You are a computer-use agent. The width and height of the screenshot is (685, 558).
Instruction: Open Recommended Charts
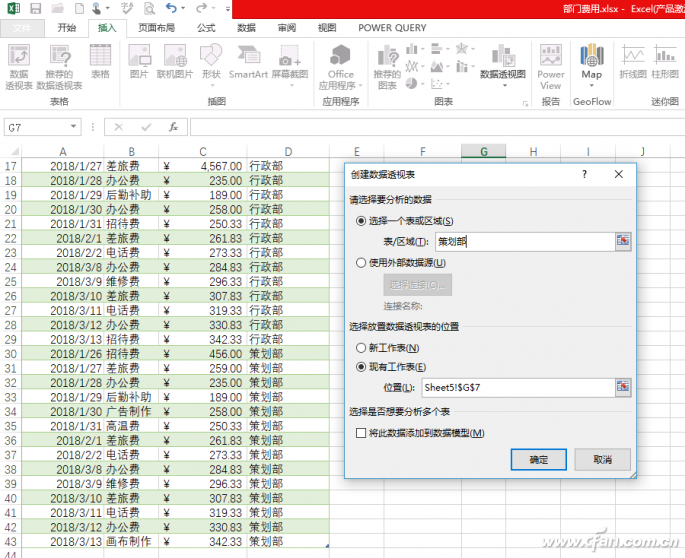point(387,66)
